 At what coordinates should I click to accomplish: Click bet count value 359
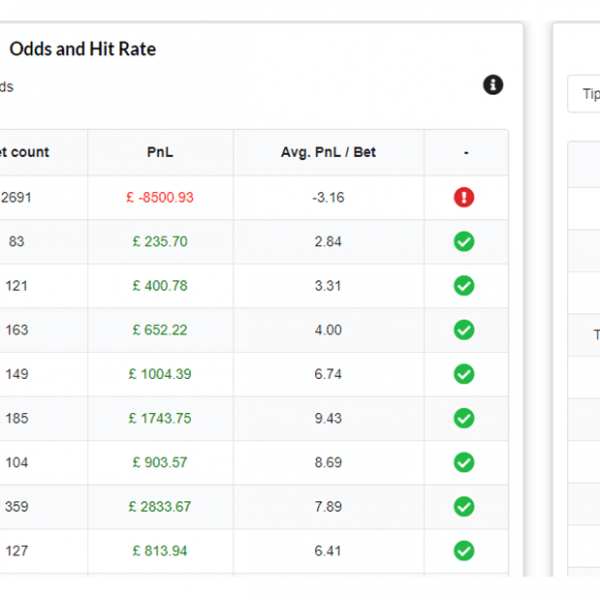(x=16, y=507)
